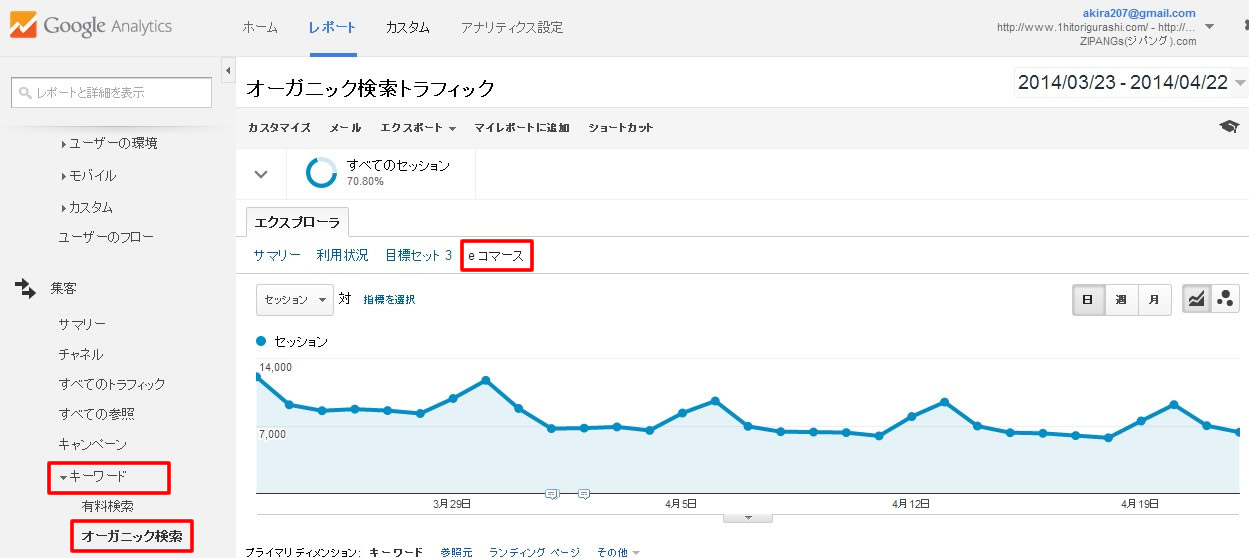The width and height of the screenshot is (1249, 558).
Task: Select the 月 (month) granularity toggle
Action: click(1154, 299)
